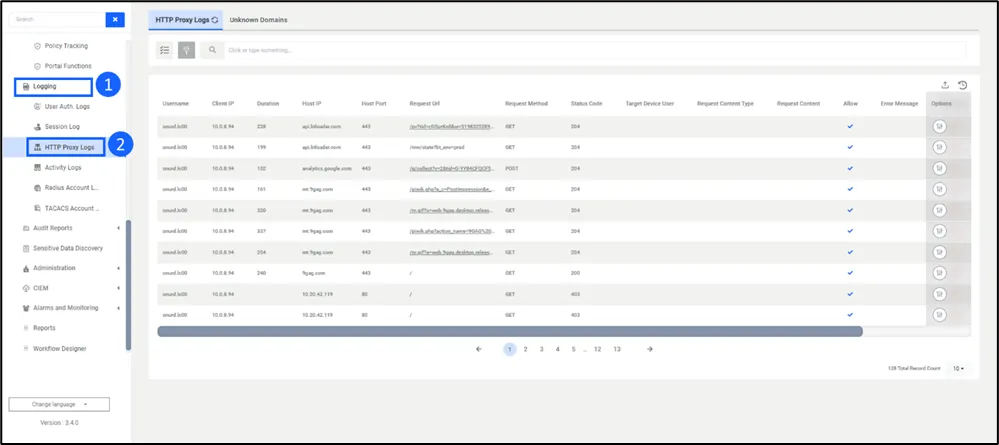Click Allow checkmark for 9gag.com row
The width and height of the screenshot is (999, 445).
tap(850, 273)
